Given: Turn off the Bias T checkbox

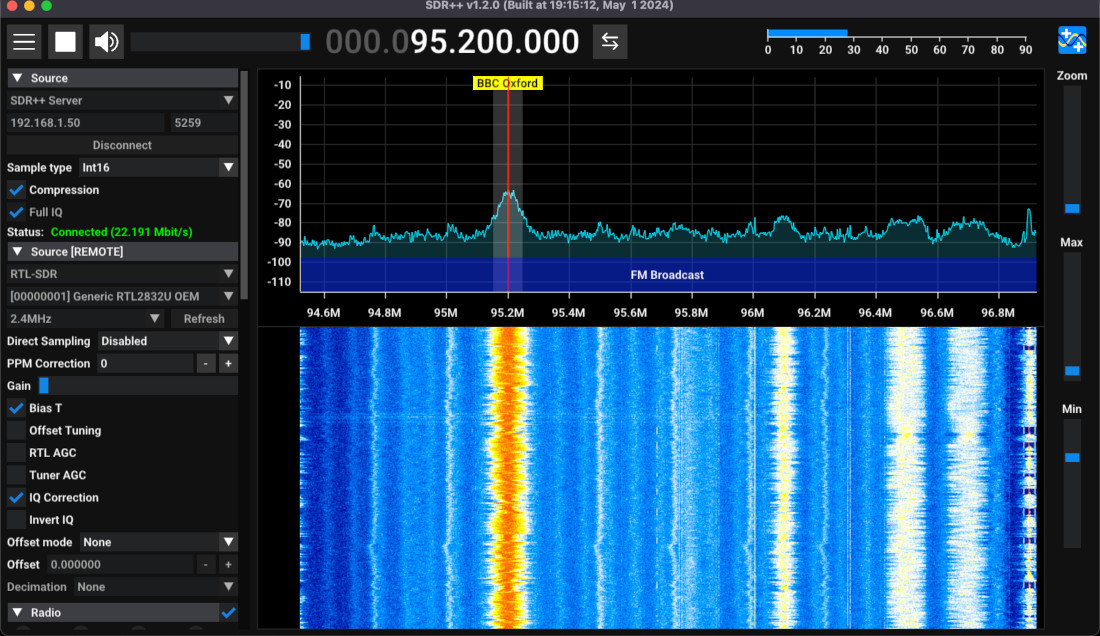Looking at the screenshot, I should coord(16,408).
